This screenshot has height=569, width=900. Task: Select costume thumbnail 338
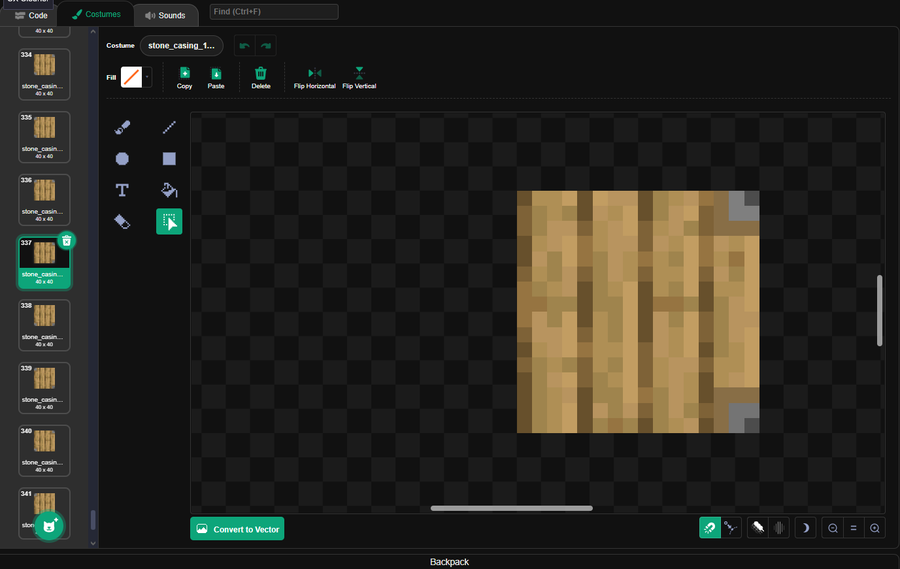tap(44, 325)
